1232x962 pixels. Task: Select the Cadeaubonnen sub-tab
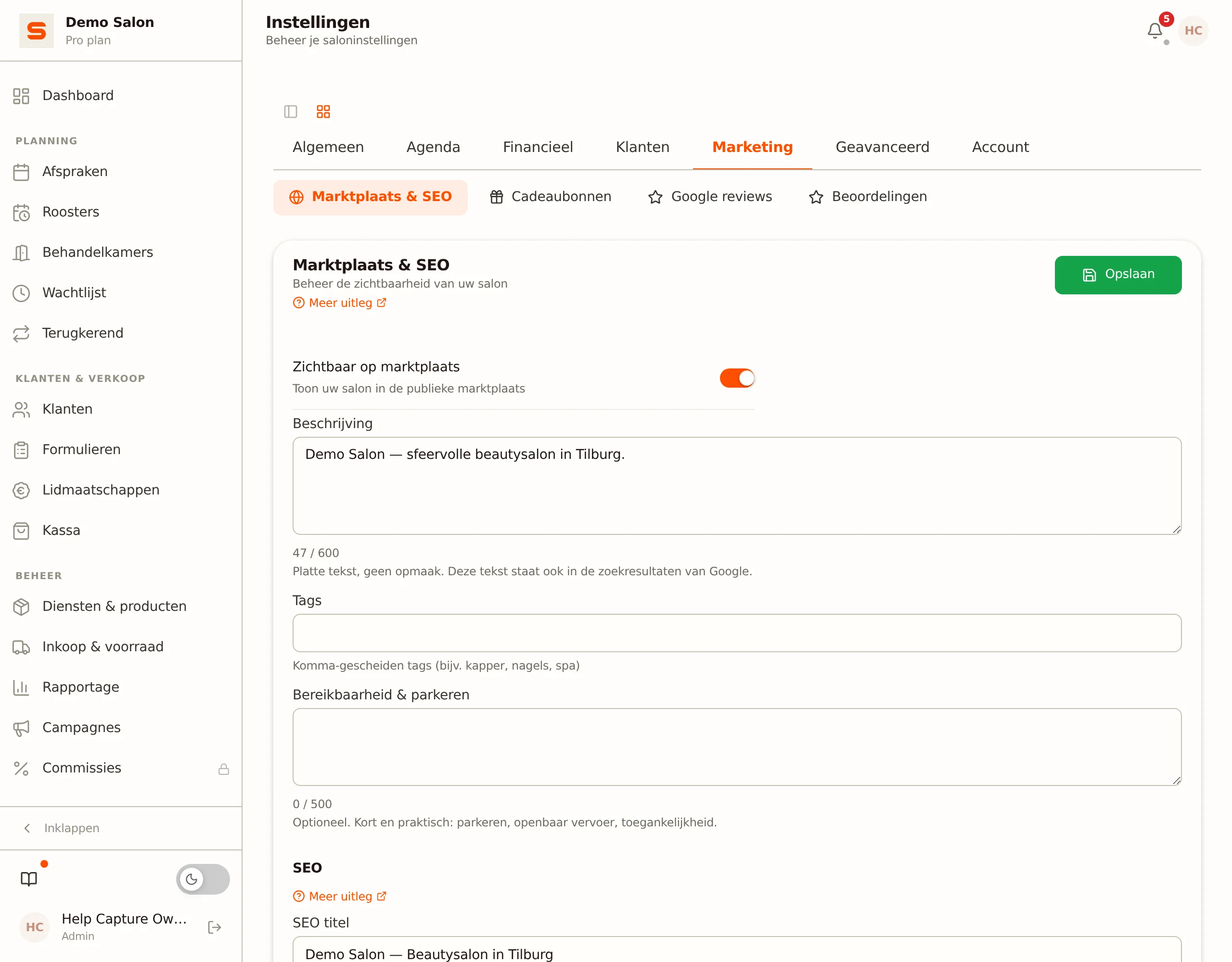(550, 197)
